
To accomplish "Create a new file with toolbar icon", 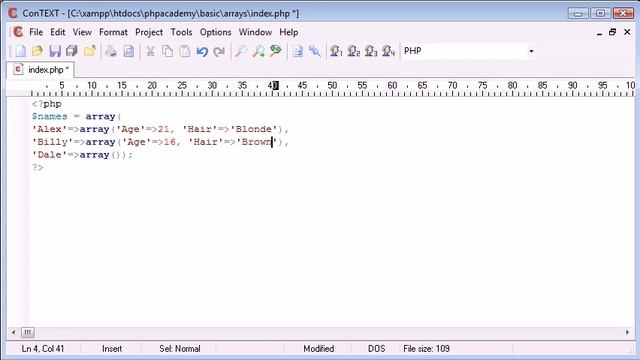I will coord(20,51).
